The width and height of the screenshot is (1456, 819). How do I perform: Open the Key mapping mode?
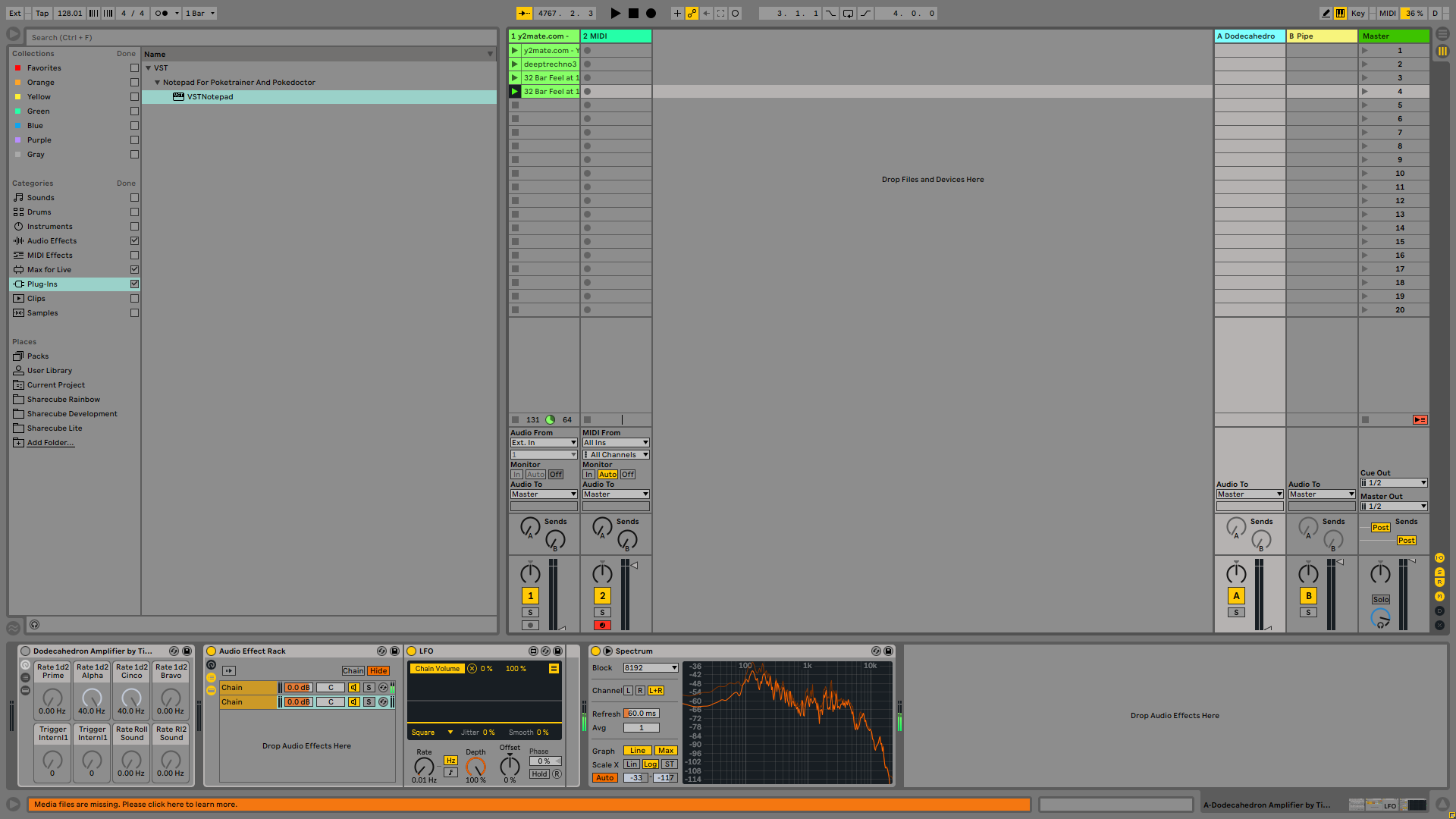click(x=1357, y=13)
